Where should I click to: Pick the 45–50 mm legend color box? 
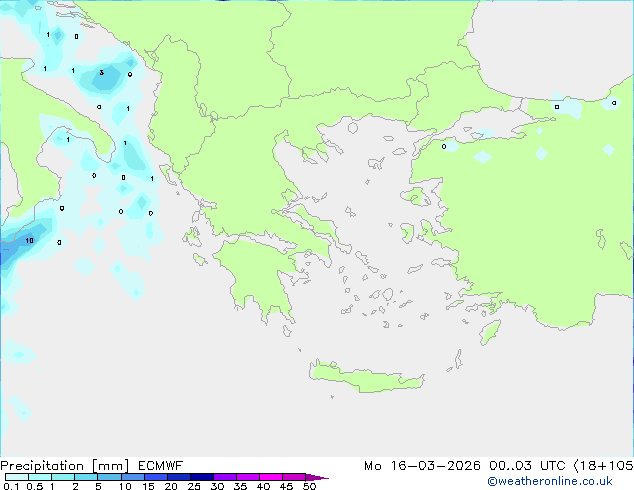tap(294, 477)
